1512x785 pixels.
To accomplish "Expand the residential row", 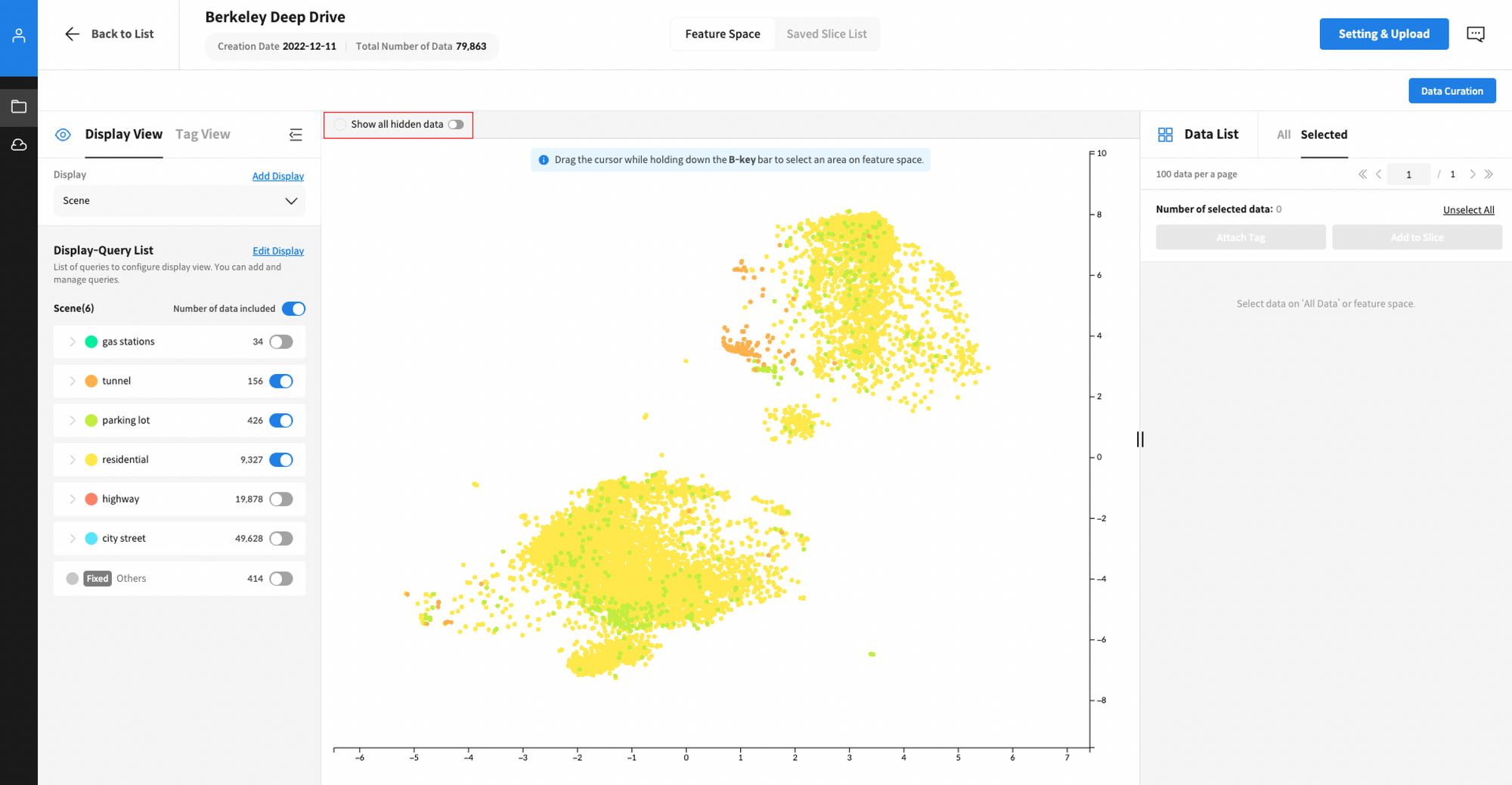I will click(x=73, y=459).
